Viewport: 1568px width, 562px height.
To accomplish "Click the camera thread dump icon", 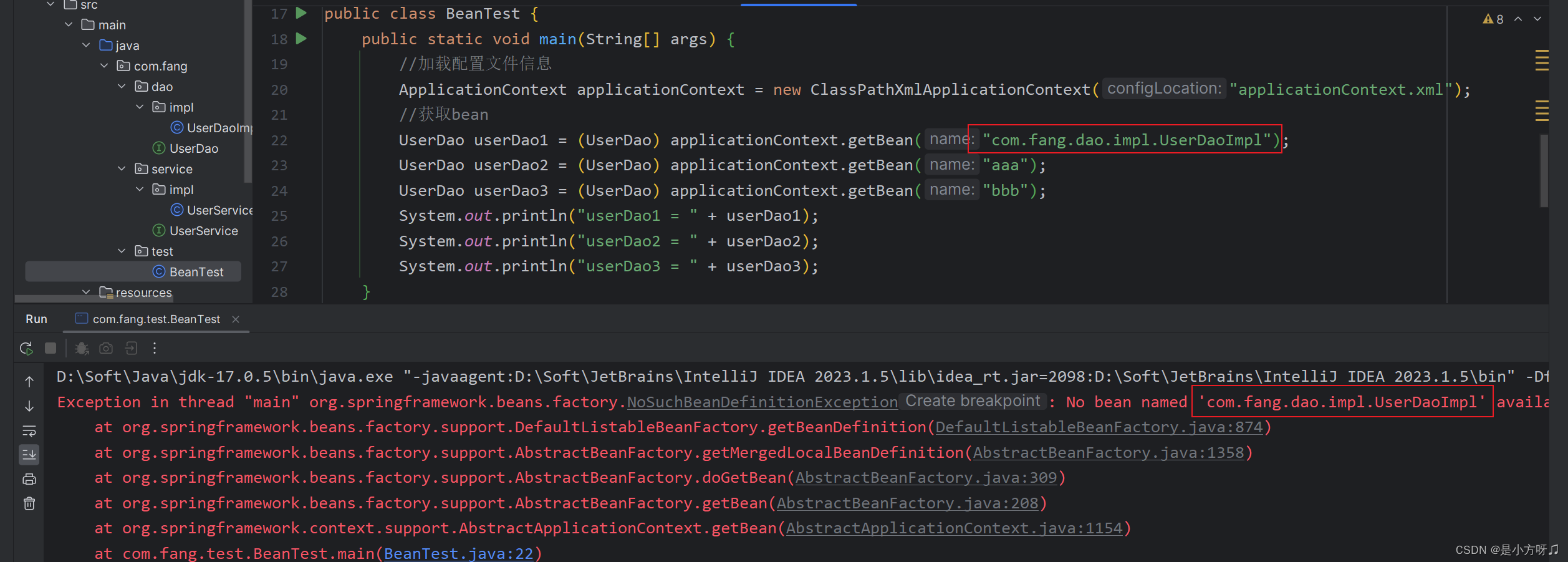I will tap(106, 348).
